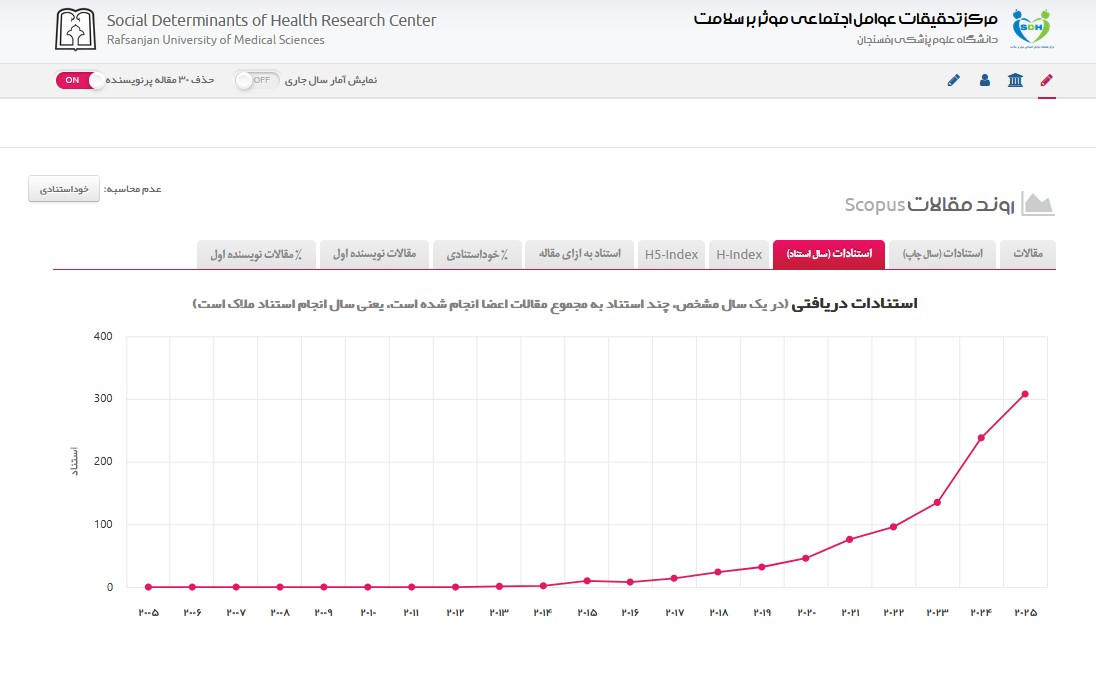Click the 2024 data point on chart
1096x692 pixels.
point(981,438)
